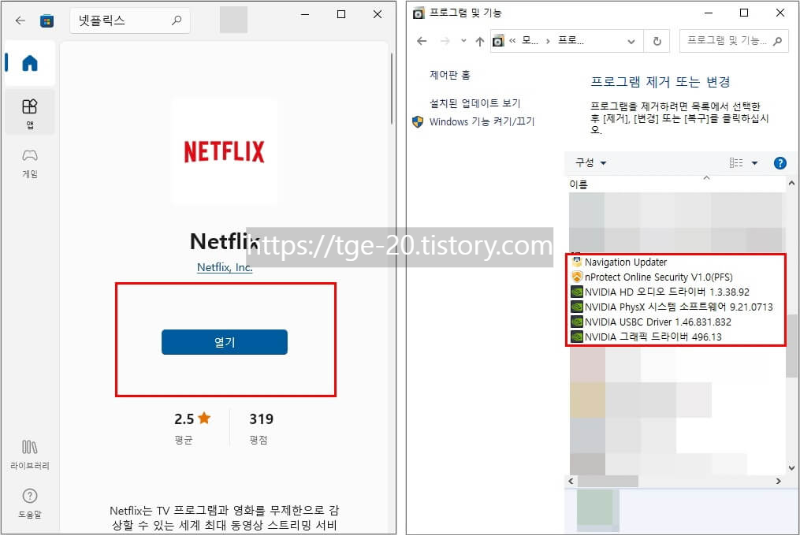
Task: Close the Microsoft Store window
Action: (377, 14)
